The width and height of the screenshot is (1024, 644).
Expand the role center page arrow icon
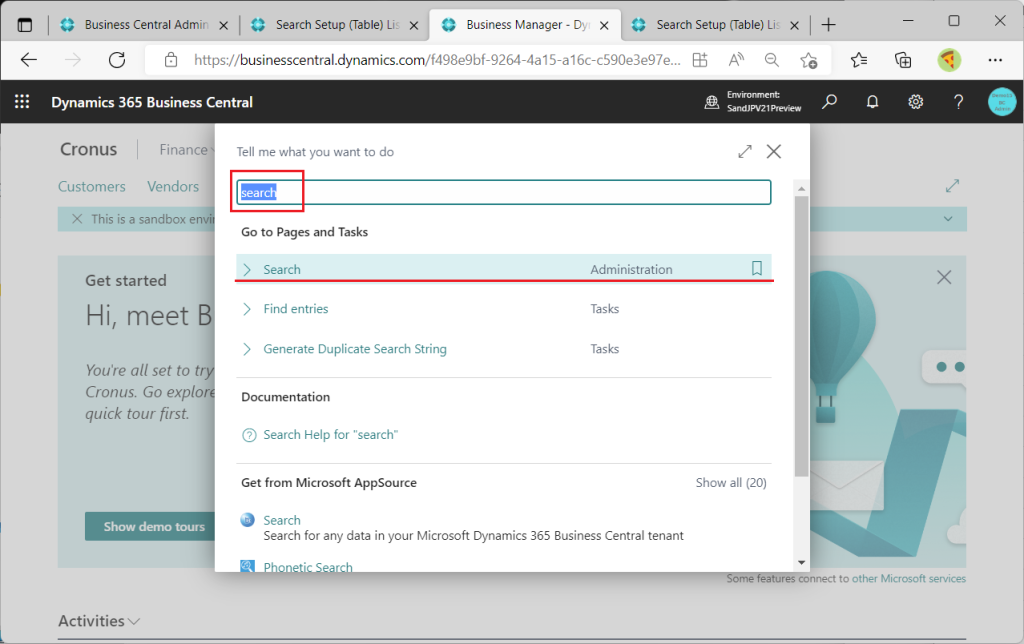[952, 186]
